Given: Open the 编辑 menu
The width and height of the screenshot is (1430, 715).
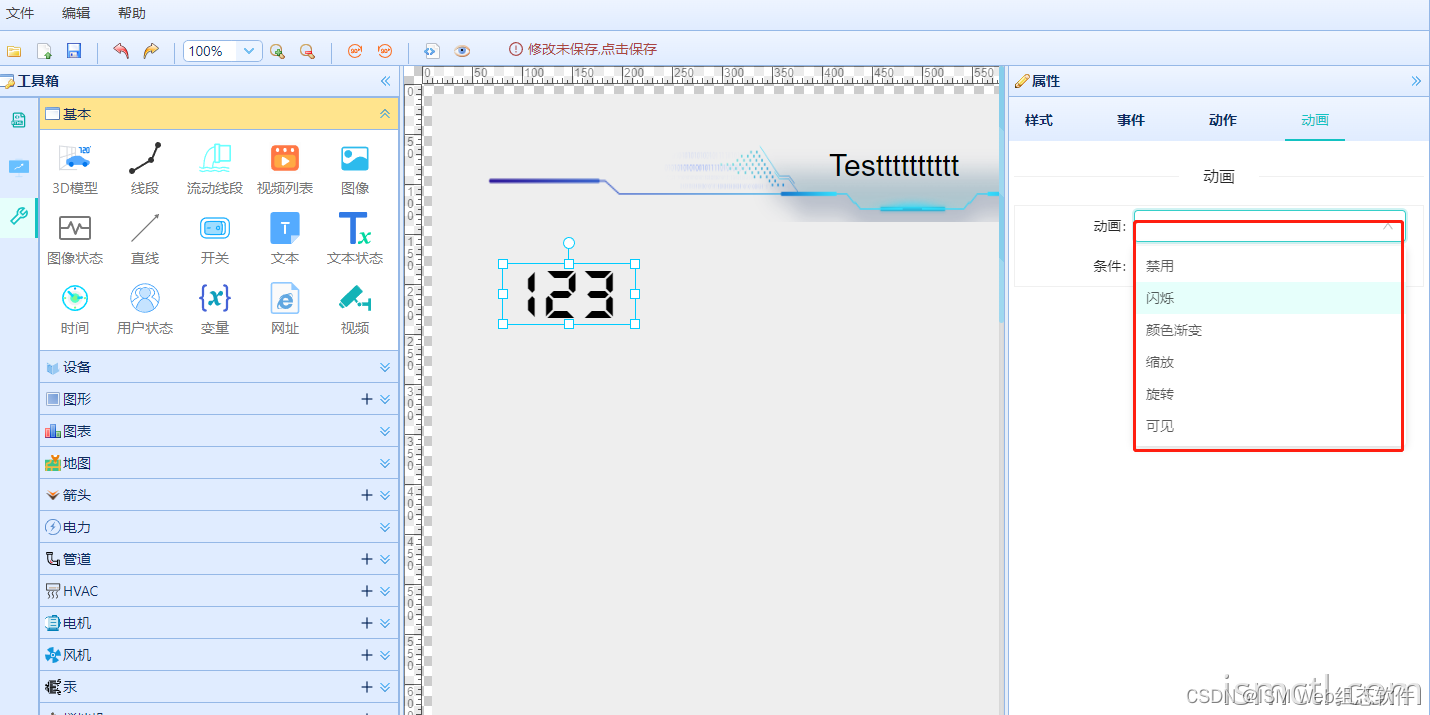Looking at the screenshot, I should pyautogui.click(x=76, y=13).
